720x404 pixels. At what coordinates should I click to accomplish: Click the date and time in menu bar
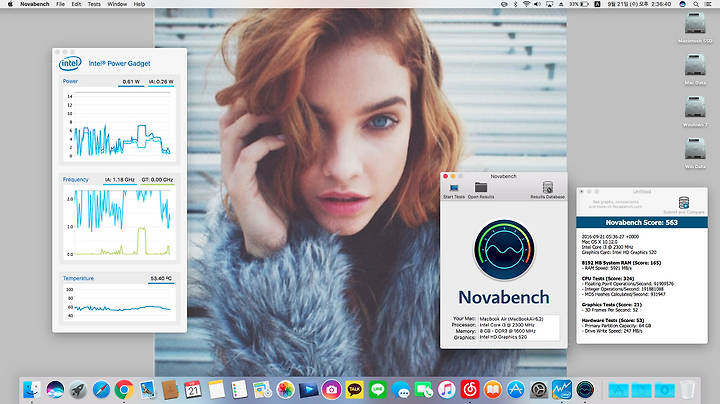pos(639,4)
